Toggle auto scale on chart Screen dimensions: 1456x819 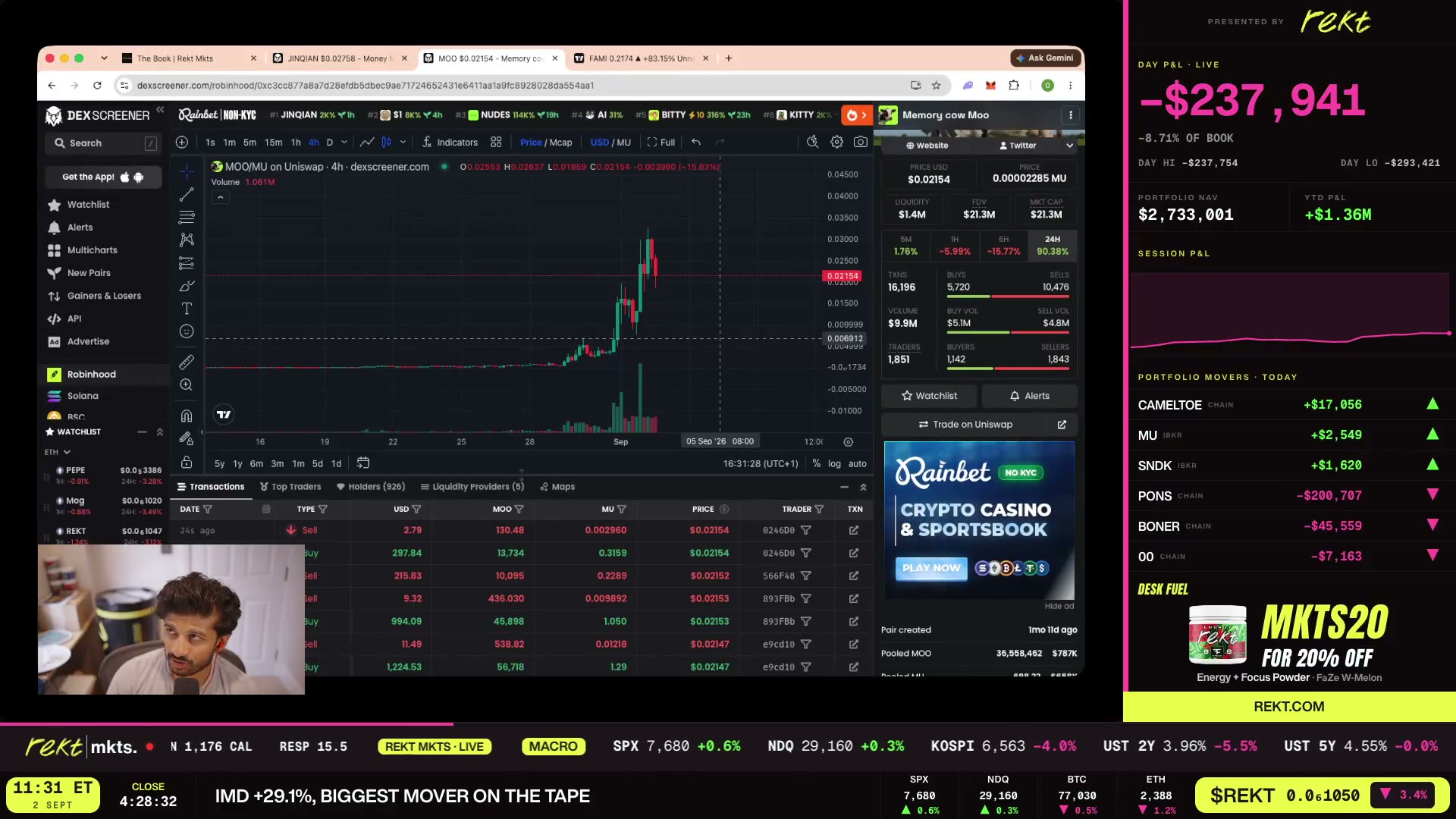click(x=858, y=463)
